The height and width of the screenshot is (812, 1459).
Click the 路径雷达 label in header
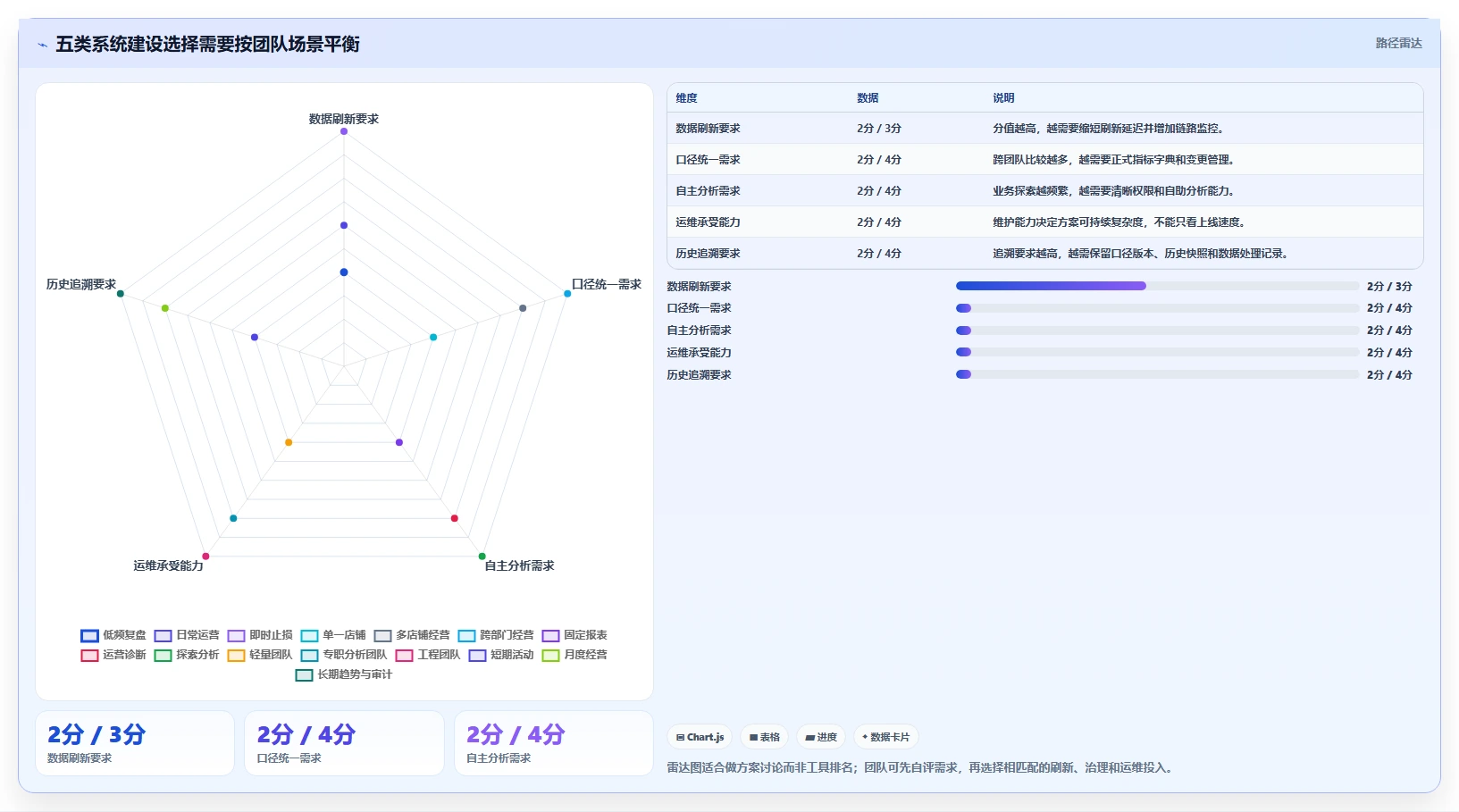pos(1398,43)
